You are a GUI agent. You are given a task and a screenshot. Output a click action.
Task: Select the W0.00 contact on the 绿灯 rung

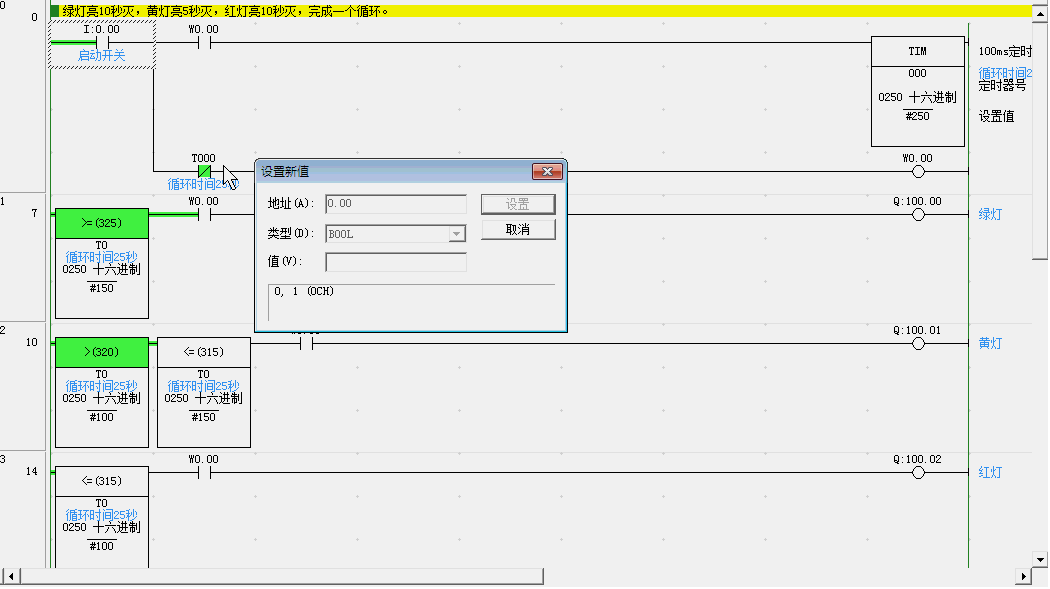(x=204, y=214)
